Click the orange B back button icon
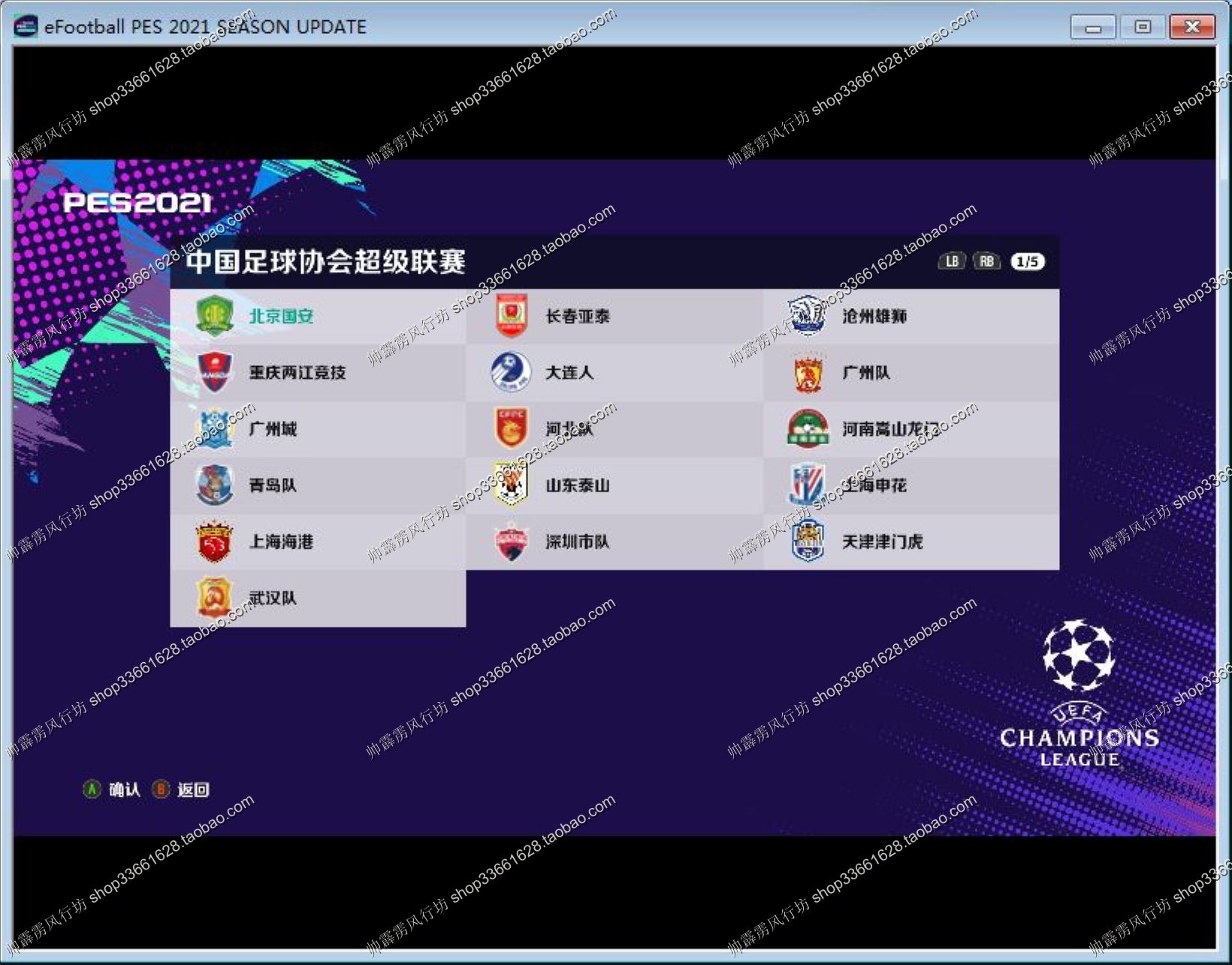Image resolution: width=1232 pixels, height=965 pixels. (x=161, y=789)
